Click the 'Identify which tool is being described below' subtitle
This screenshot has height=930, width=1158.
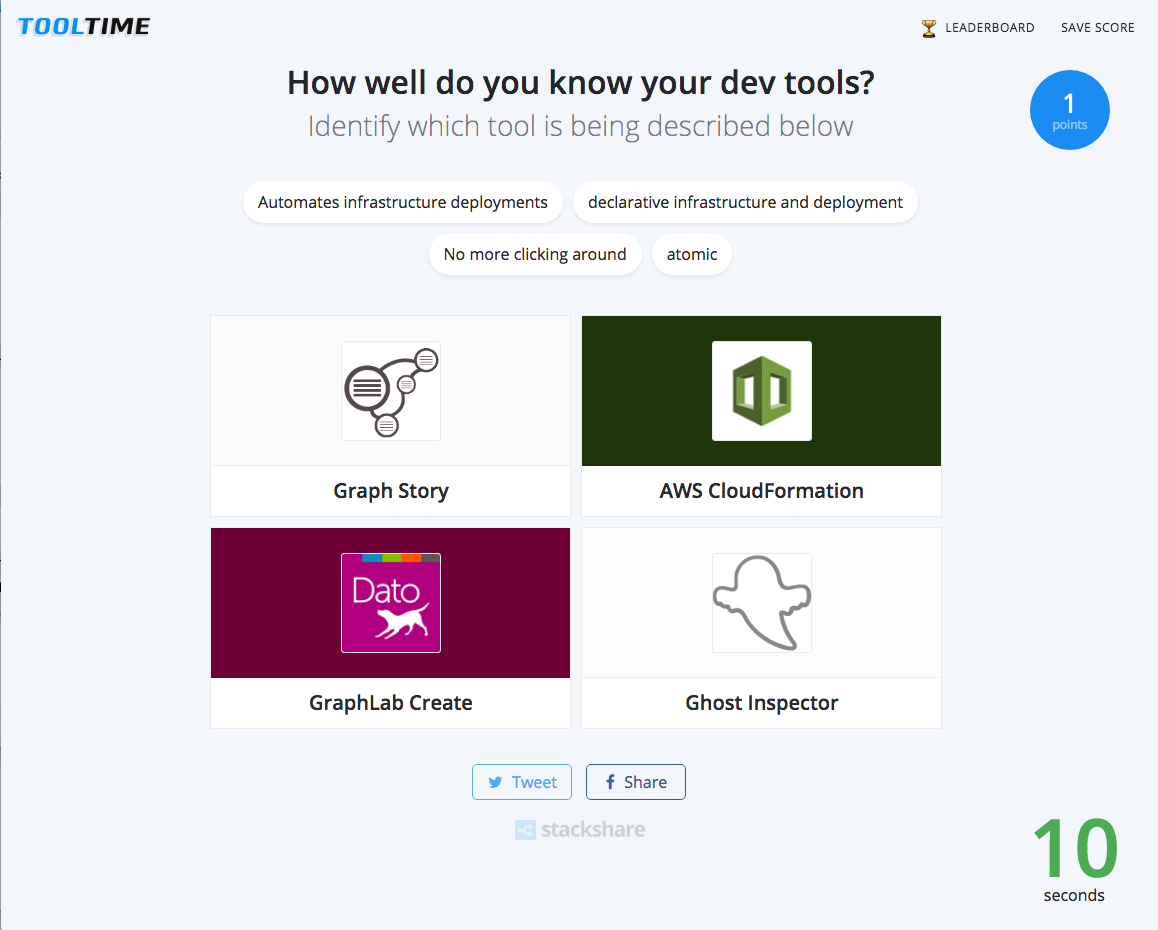coord(580,126)
